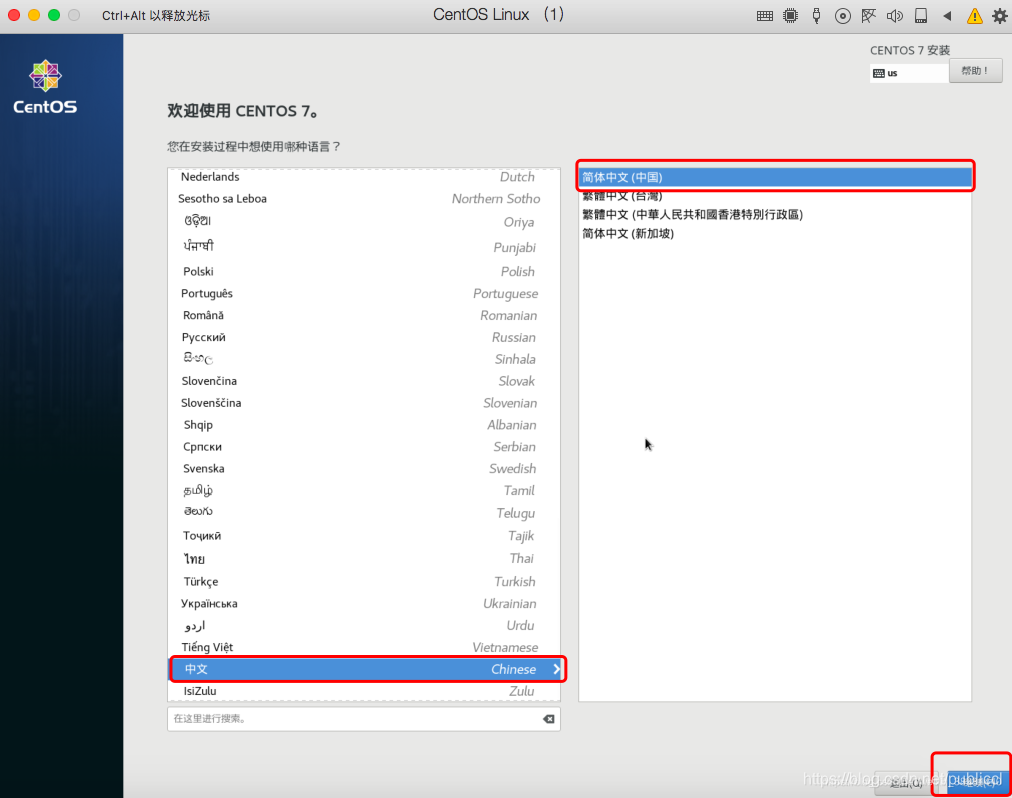This screenshot has width=1012, height=798.
Task: Open the CD/DVD disc drive icon
Action: click(x=842, y=16)
